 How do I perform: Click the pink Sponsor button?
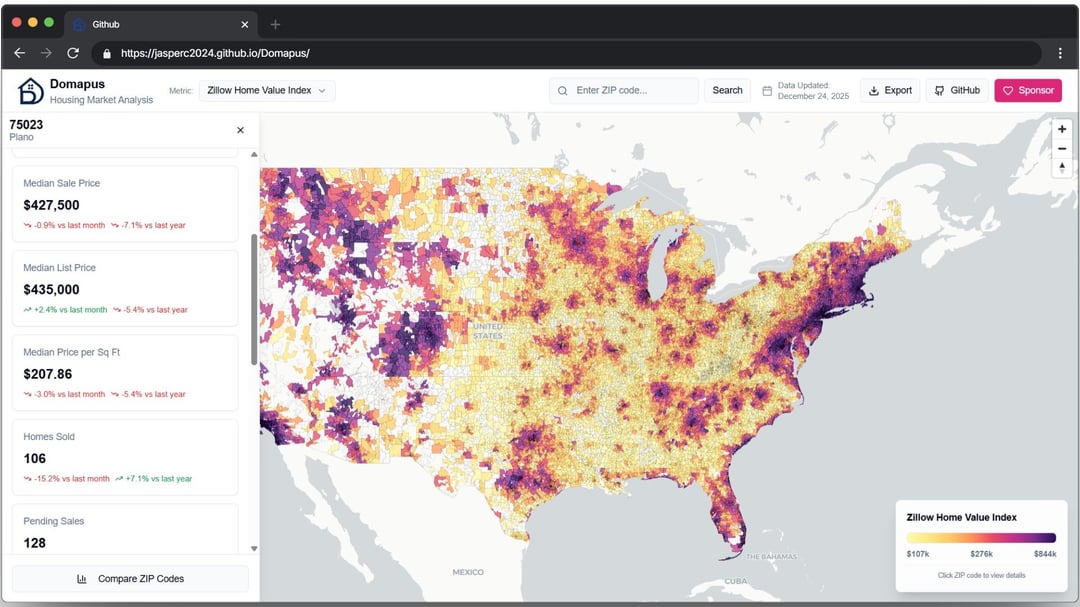(1027, 91)
